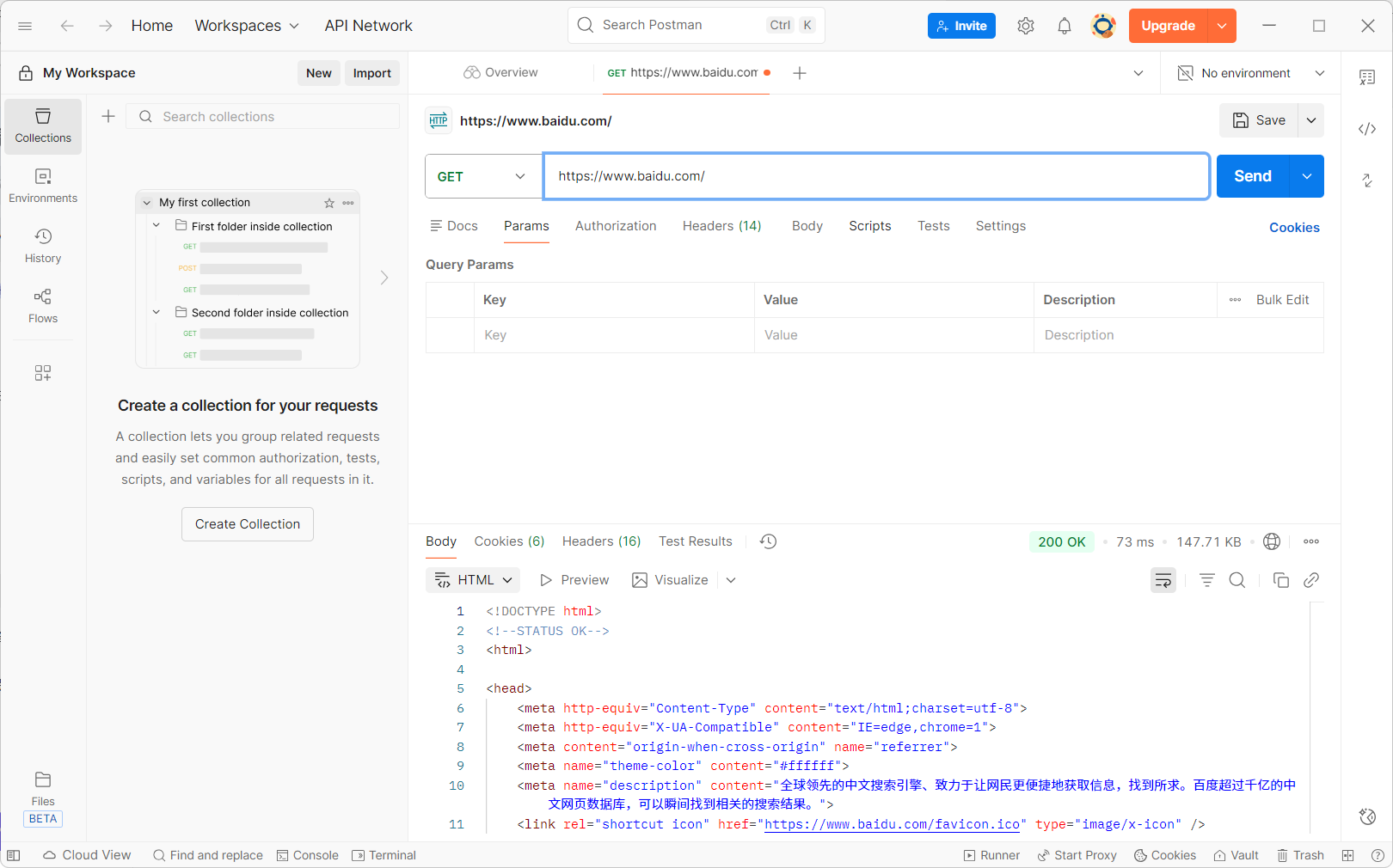This screenshot has width=1393, height=868.
Task: Open My first collection options ellipsis
Action: 348,203
